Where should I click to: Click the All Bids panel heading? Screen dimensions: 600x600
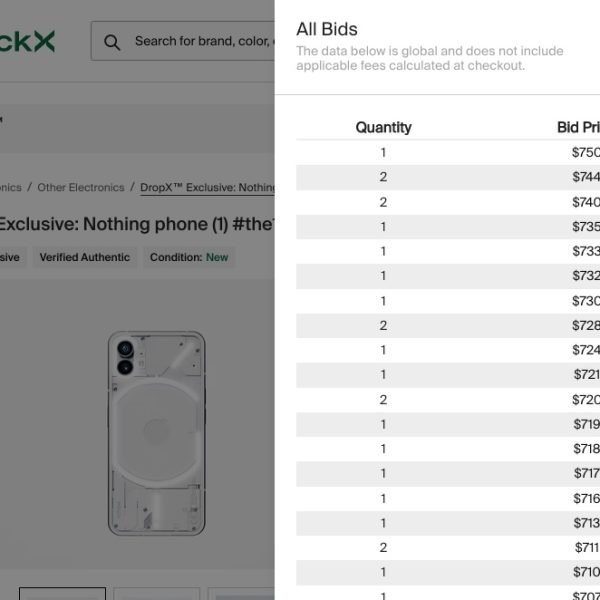pos(327,29)
